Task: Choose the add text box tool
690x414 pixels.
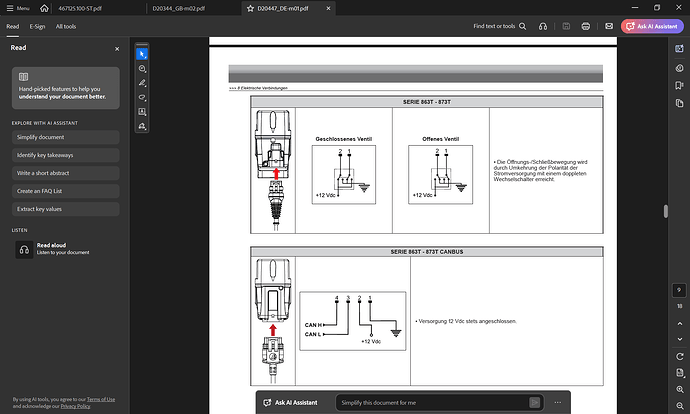Action: click(x=142, y=112)
